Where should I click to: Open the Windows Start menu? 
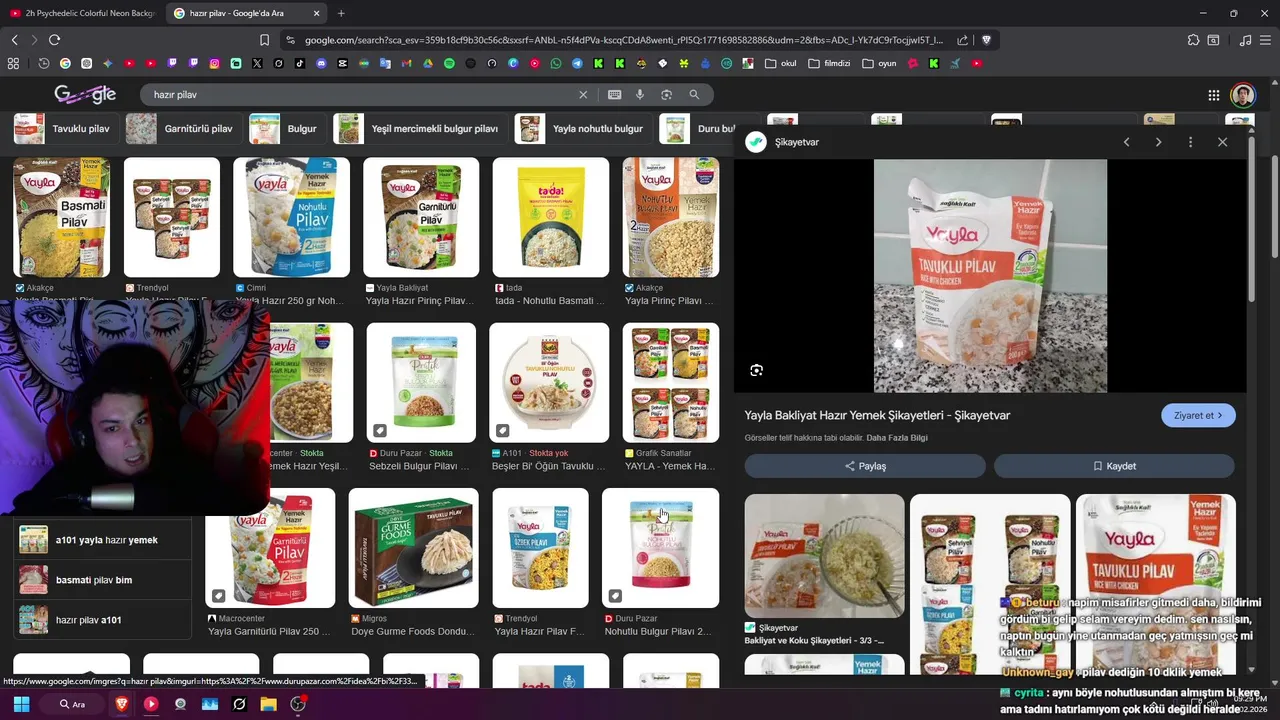21,704
